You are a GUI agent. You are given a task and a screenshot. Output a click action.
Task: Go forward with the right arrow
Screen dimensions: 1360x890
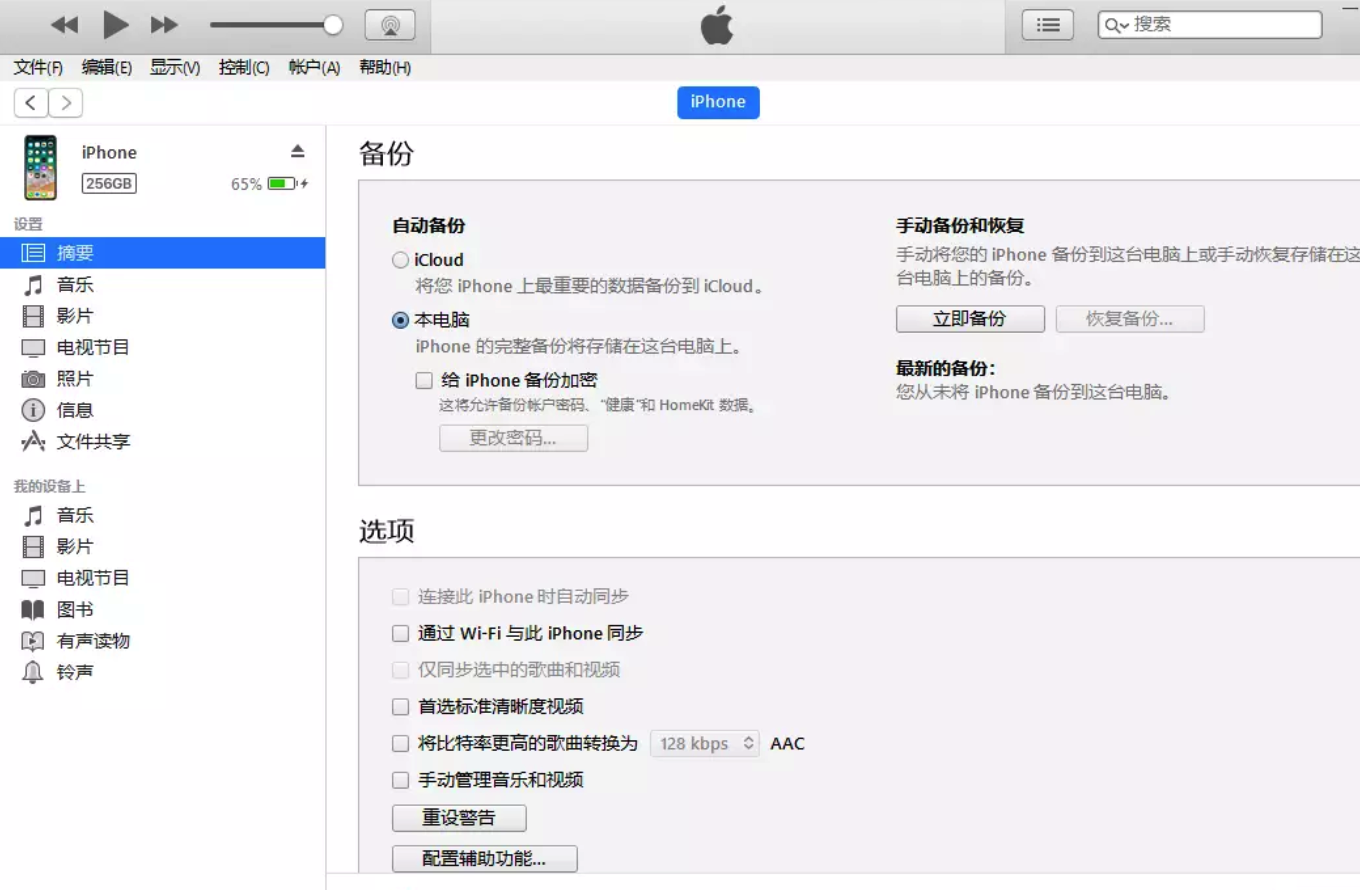(x=66, y=102)
